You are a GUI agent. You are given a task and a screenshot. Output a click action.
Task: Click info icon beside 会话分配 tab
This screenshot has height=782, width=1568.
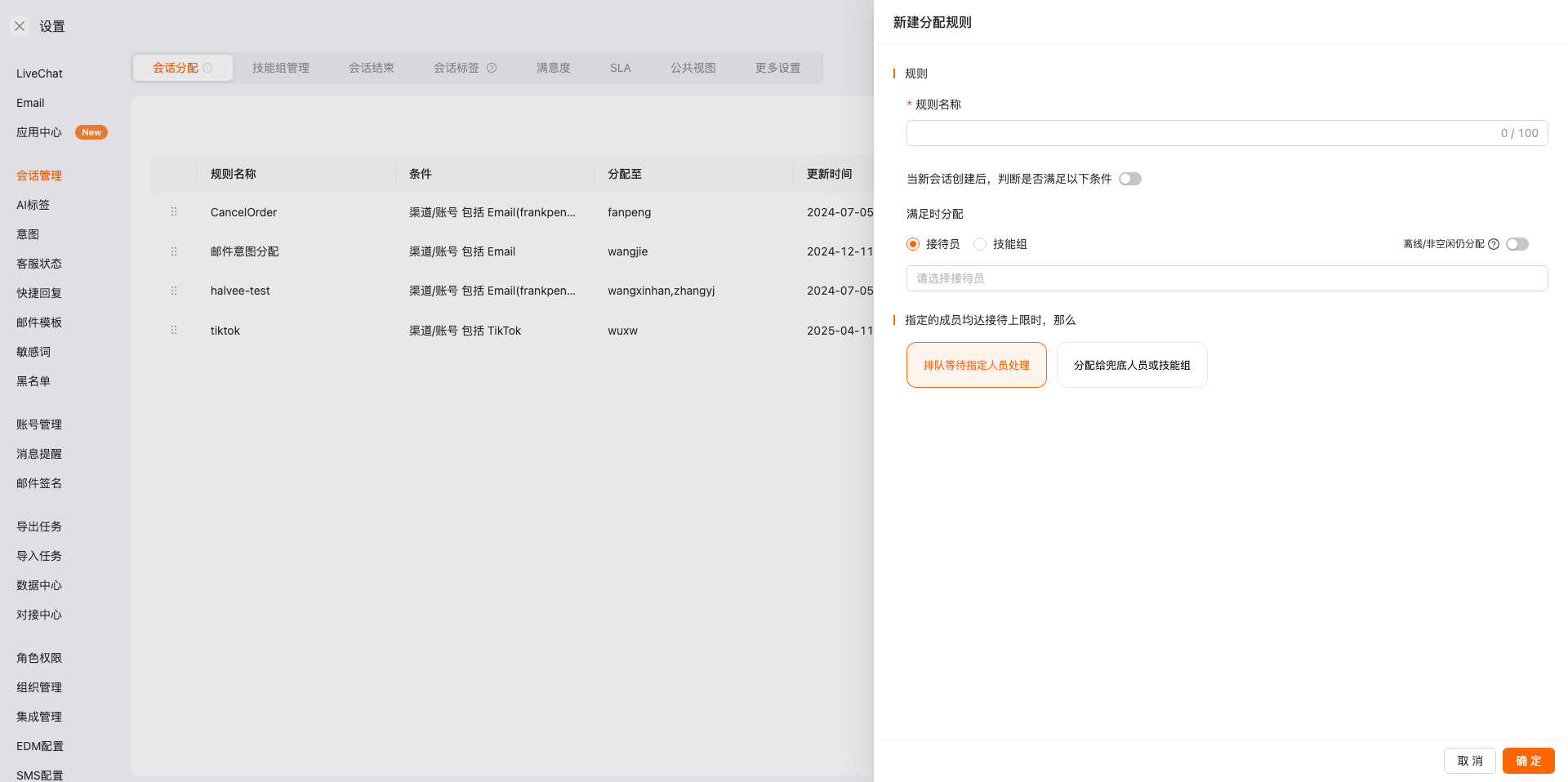tap(207, 68)
